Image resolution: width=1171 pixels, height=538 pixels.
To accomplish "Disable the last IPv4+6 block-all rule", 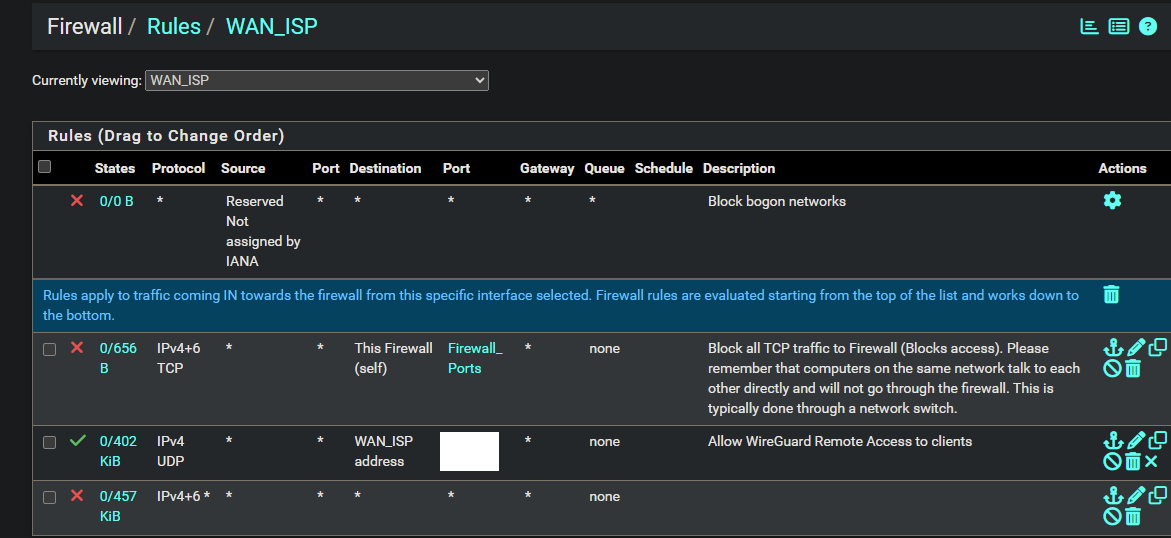I will click(x=1112, y=516).
